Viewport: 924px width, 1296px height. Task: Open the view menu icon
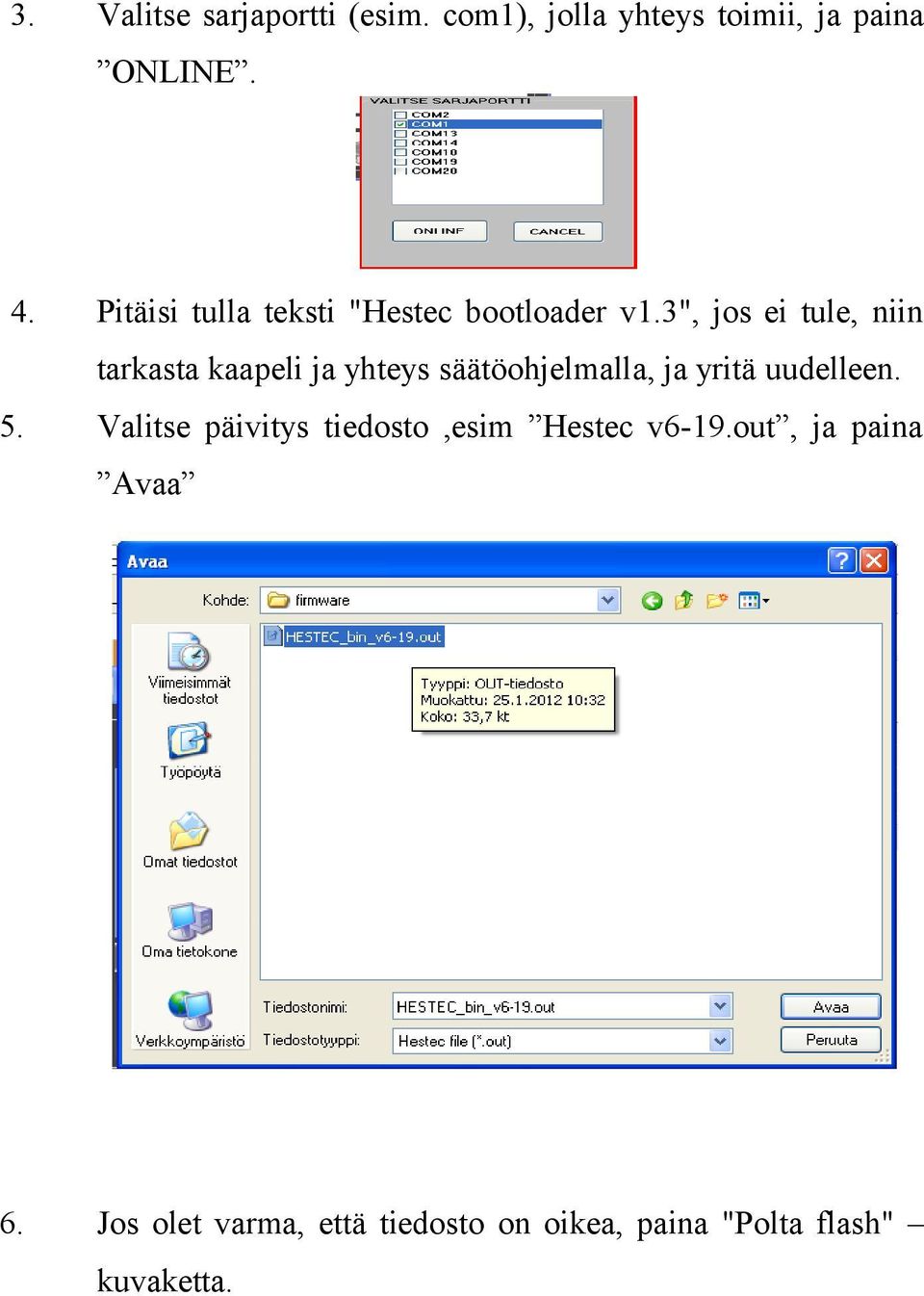pos(753,601)
